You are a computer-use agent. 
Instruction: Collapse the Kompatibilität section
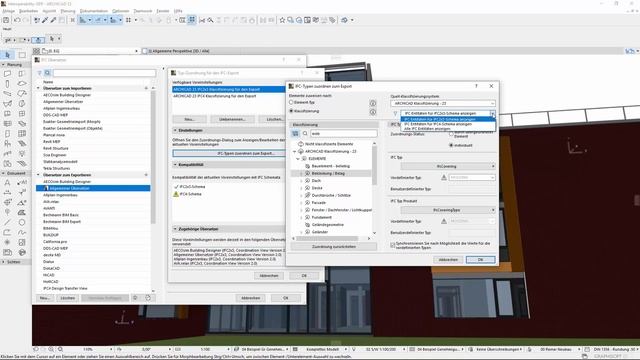tap(176, 164)
